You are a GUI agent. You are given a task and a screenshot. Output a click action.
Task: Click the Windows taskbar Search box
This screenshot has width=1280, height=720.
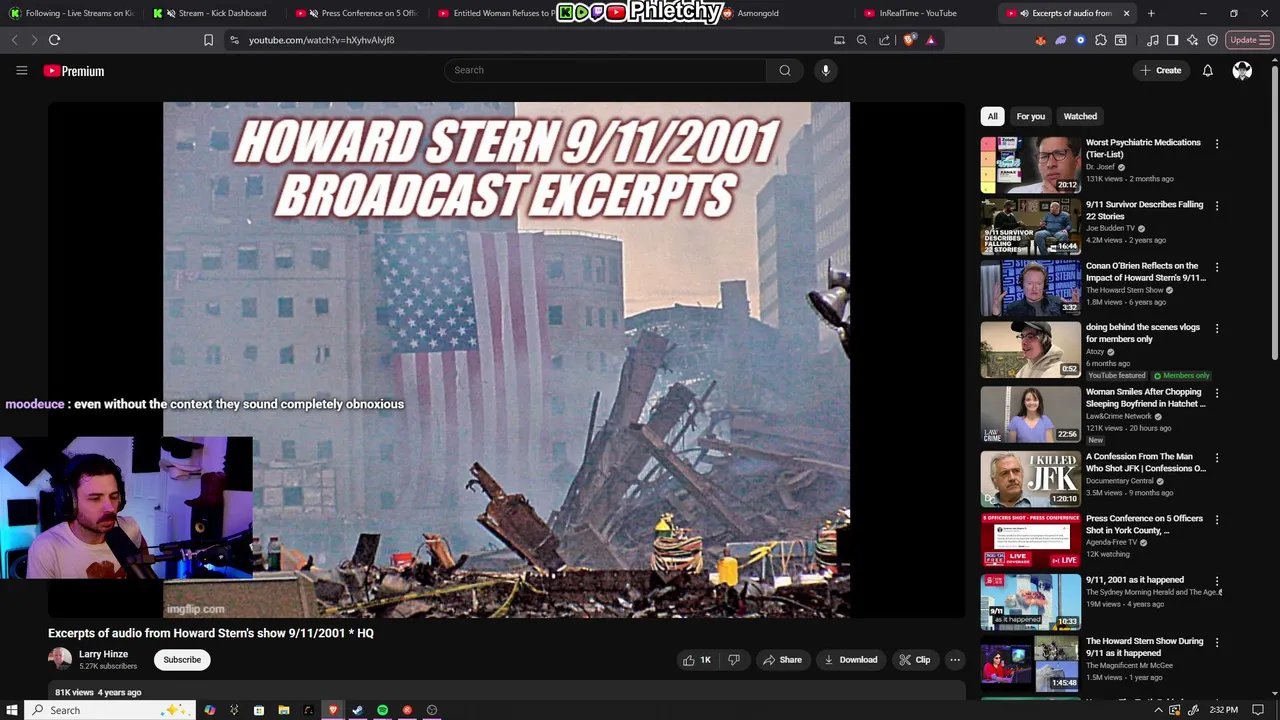pos(110,710)
